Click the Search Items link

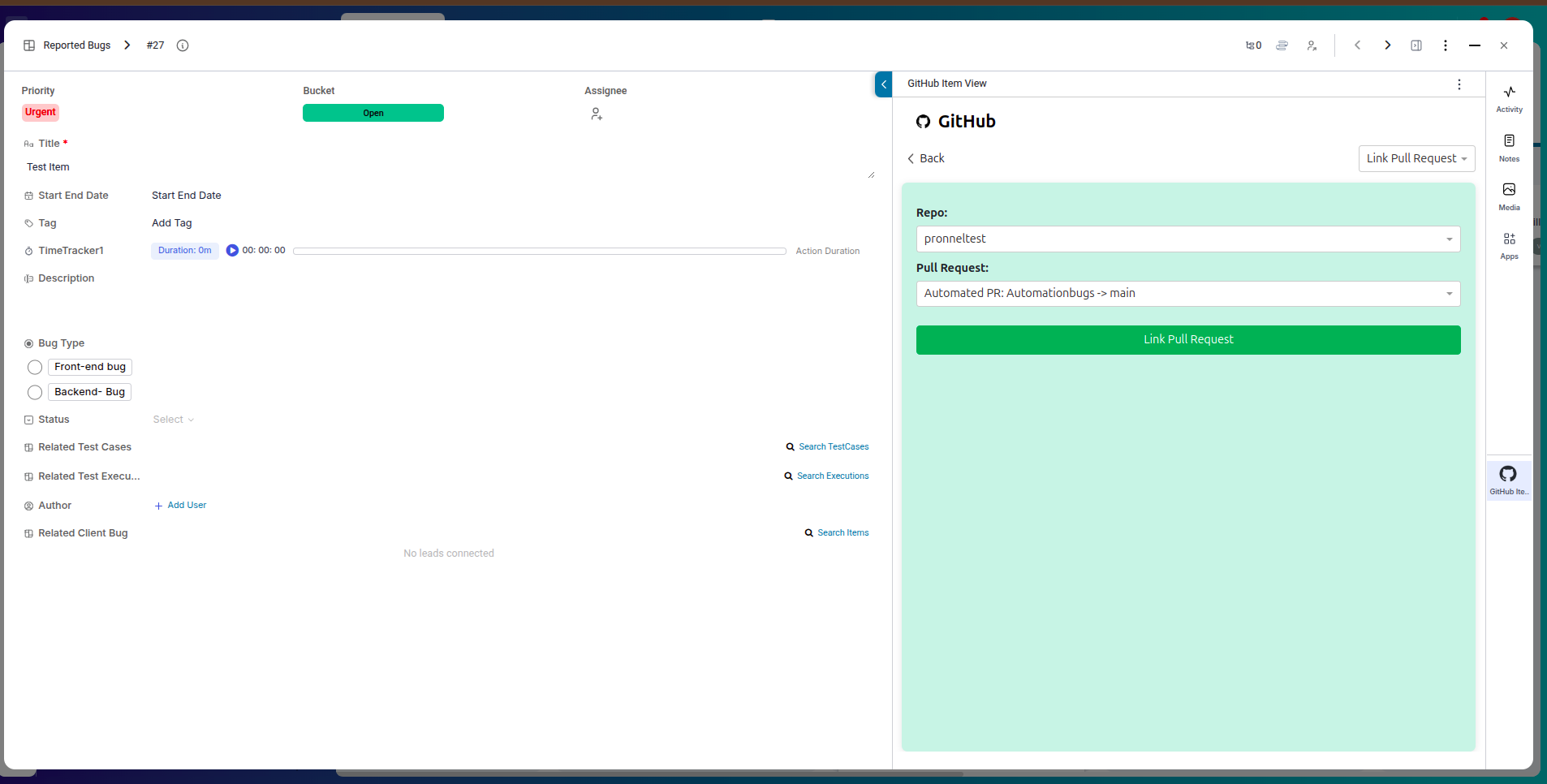pyautogui.click(x=843, y=532)
